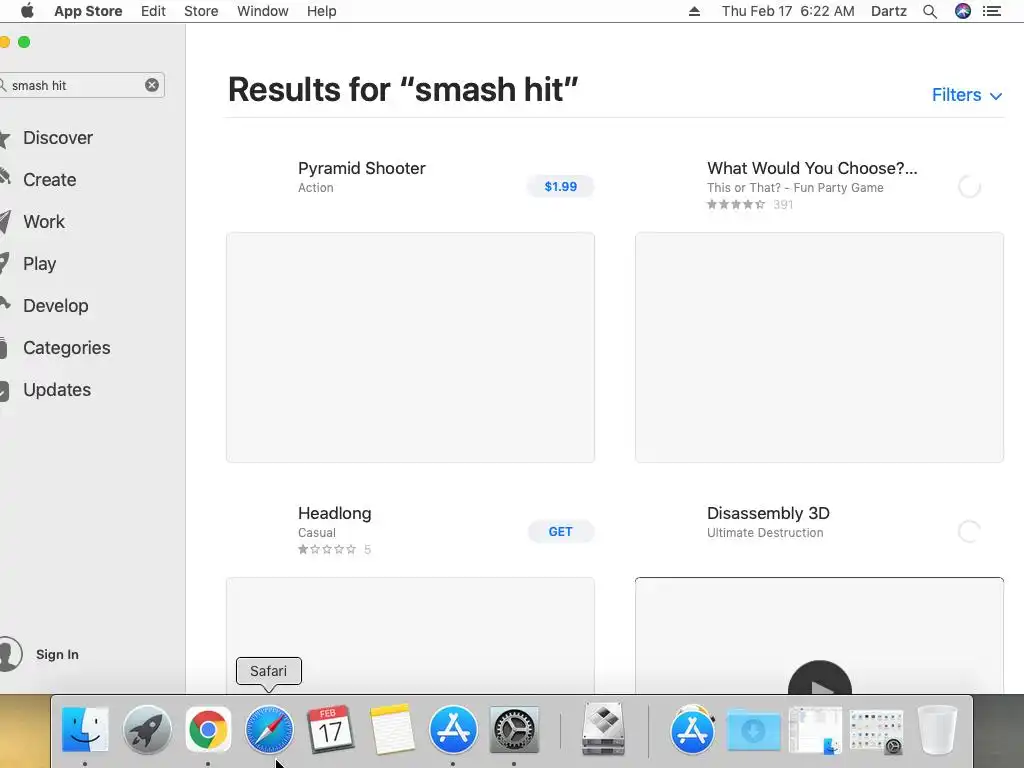Click the green zoom window button

click(24, 42)
